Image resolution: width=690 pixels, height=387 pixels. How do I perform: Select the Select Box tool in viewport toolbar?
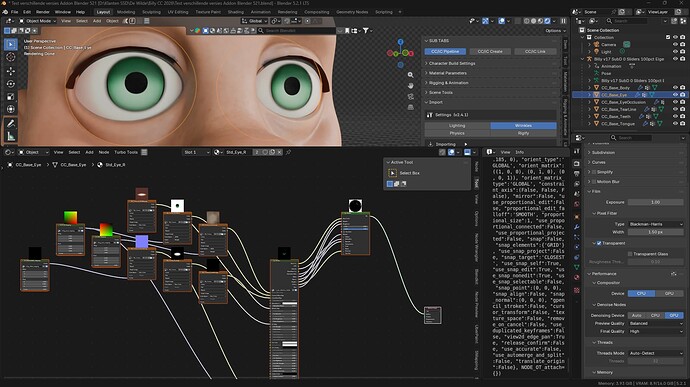11,44
